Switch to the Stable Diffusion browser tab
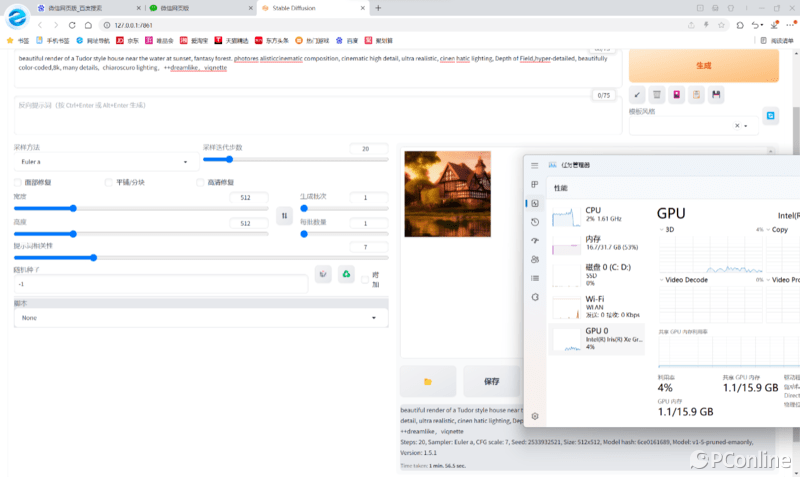Viewport: 800px width, 477px height. point(310,8)
